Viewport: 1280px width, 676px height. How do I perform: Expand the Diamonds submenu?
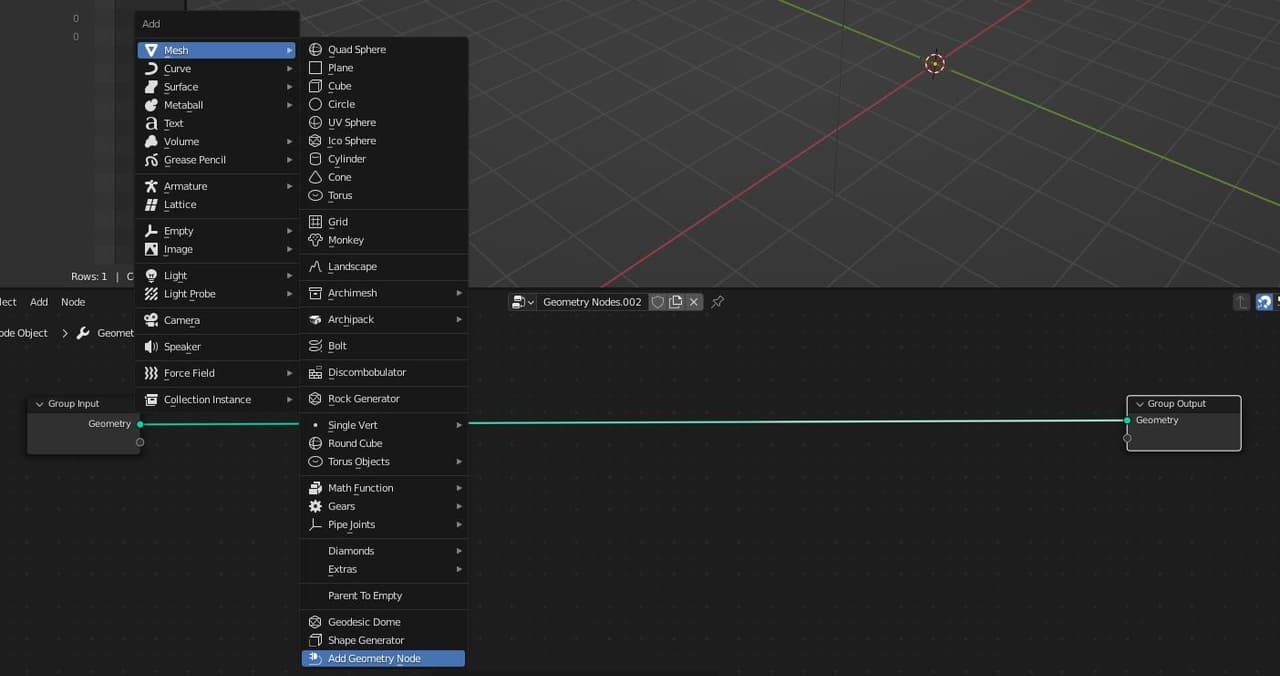(x=383, y=551)
